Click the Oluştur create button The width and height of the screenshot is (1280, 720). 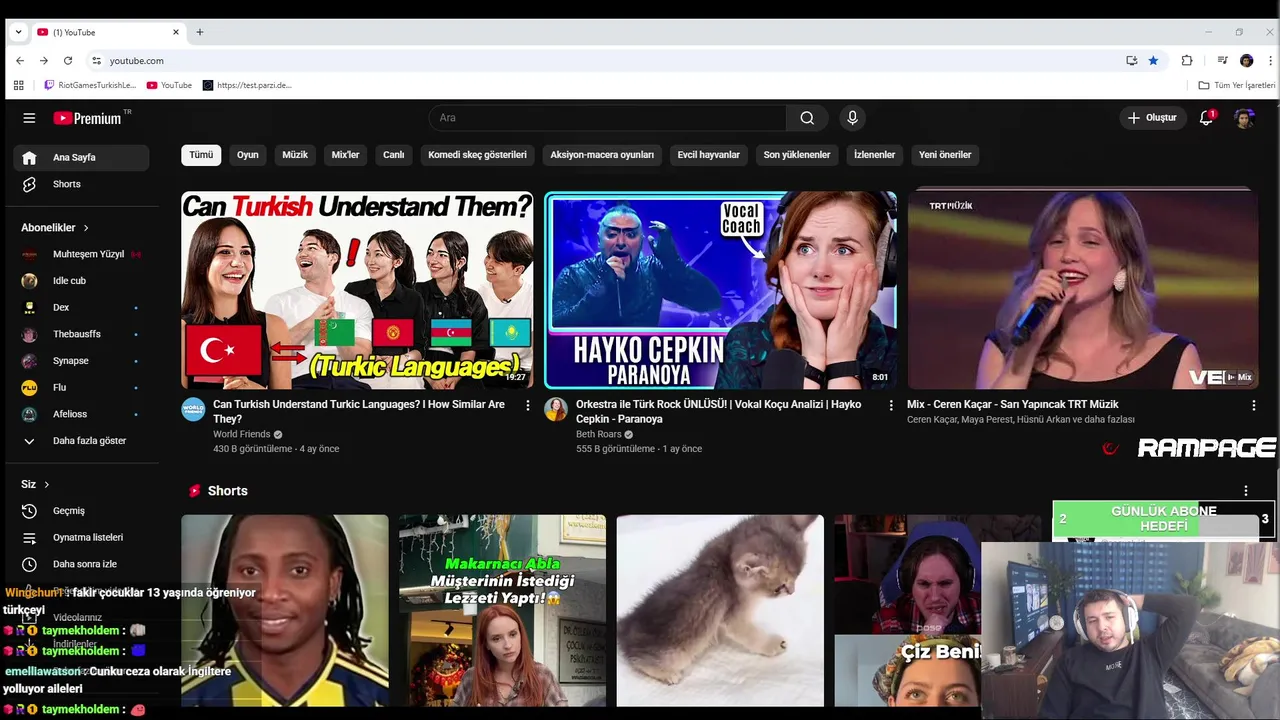coord(1152,118)
